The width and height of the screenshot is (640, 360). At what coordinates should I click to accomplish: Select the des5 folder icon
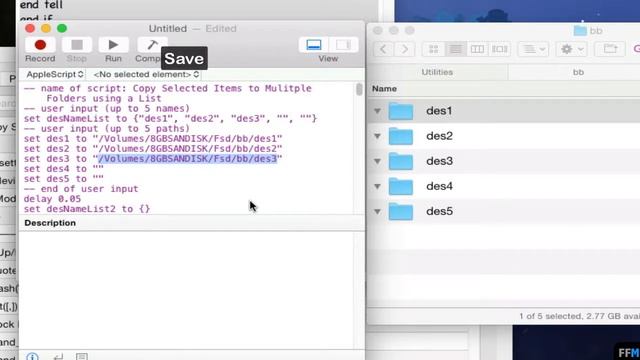coord(400,212)
